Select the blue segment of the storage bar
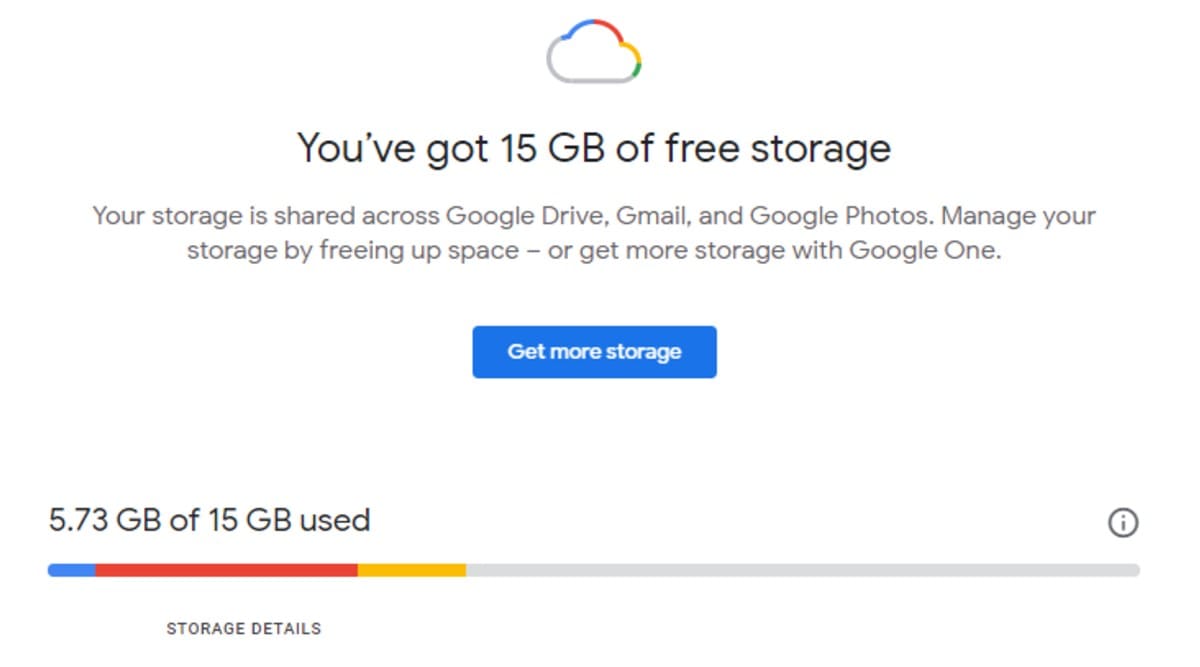Viewport: 1200px width, 667px height. coord(72,570)
